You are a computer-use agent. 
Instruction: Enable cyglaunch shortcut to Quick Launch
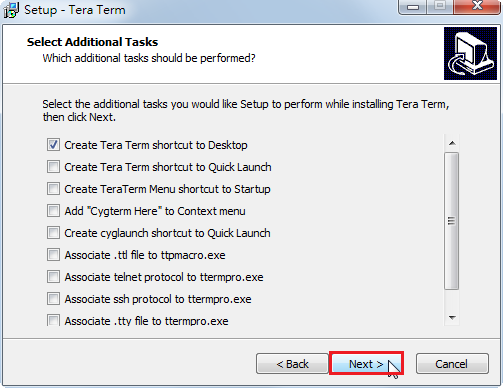pos(53,233)
